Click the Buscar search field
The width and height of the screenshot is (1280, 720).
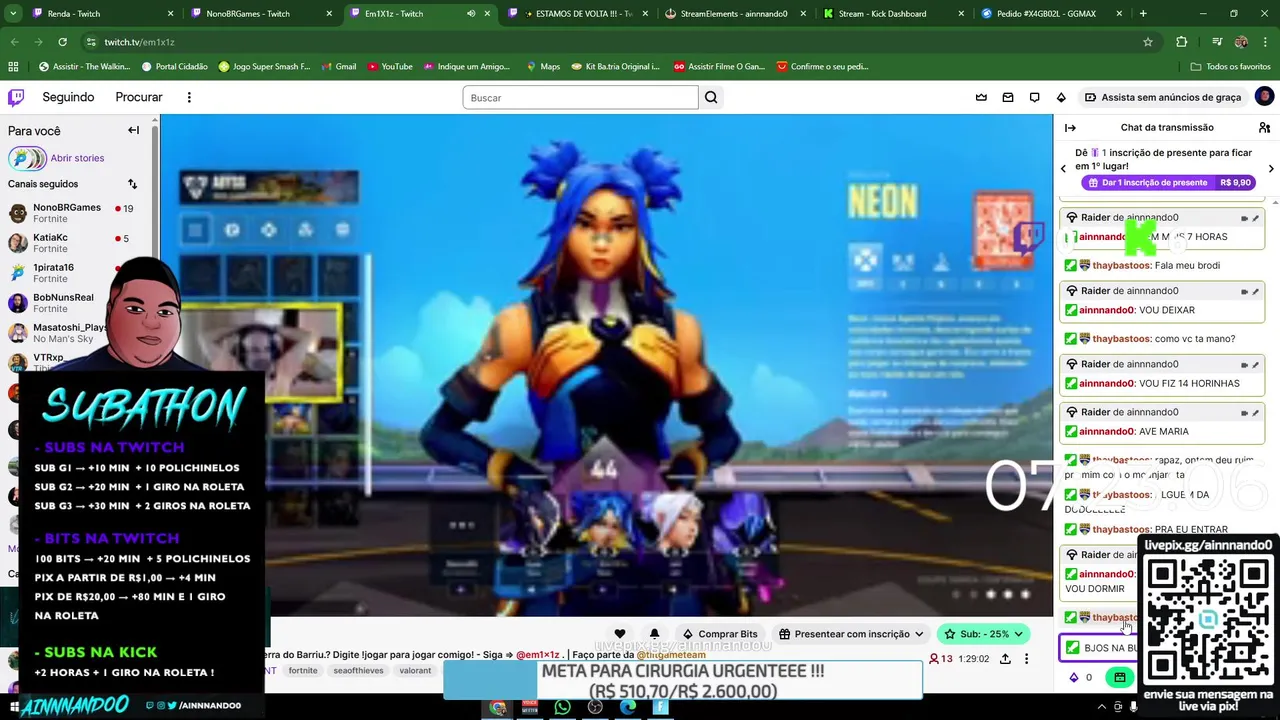click(580, 97)
